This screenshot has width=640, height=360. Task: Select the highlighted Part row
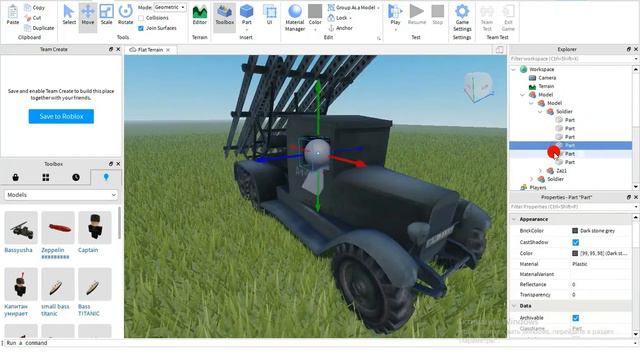coord(570,145)
